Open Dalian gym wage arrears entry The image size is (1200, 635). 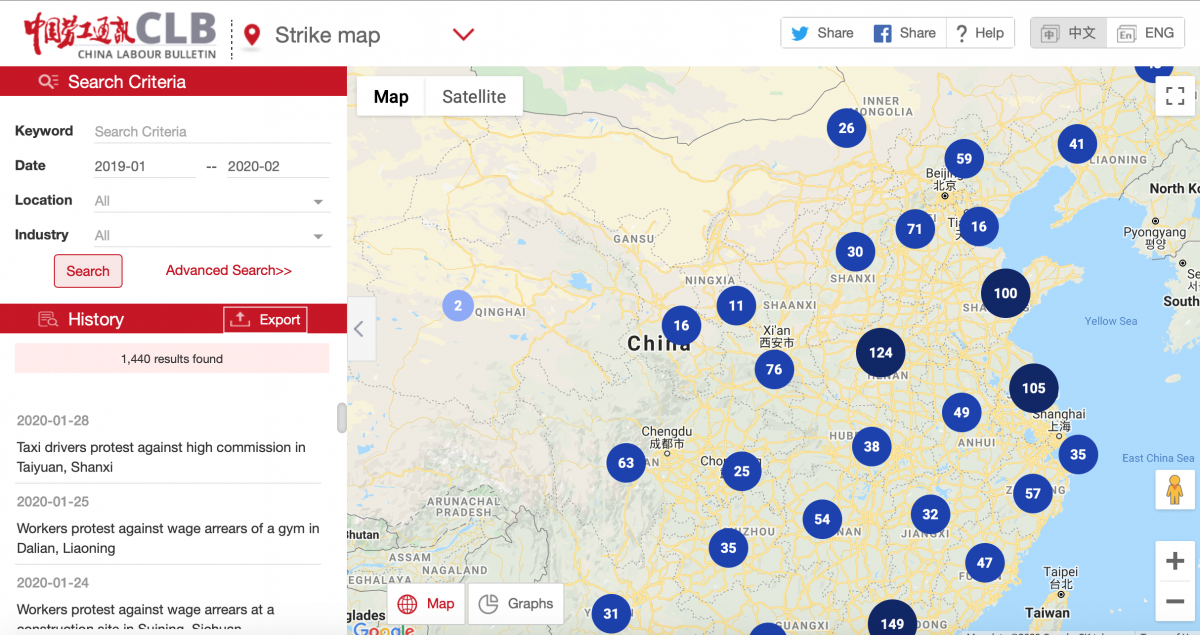click(168, 538)
